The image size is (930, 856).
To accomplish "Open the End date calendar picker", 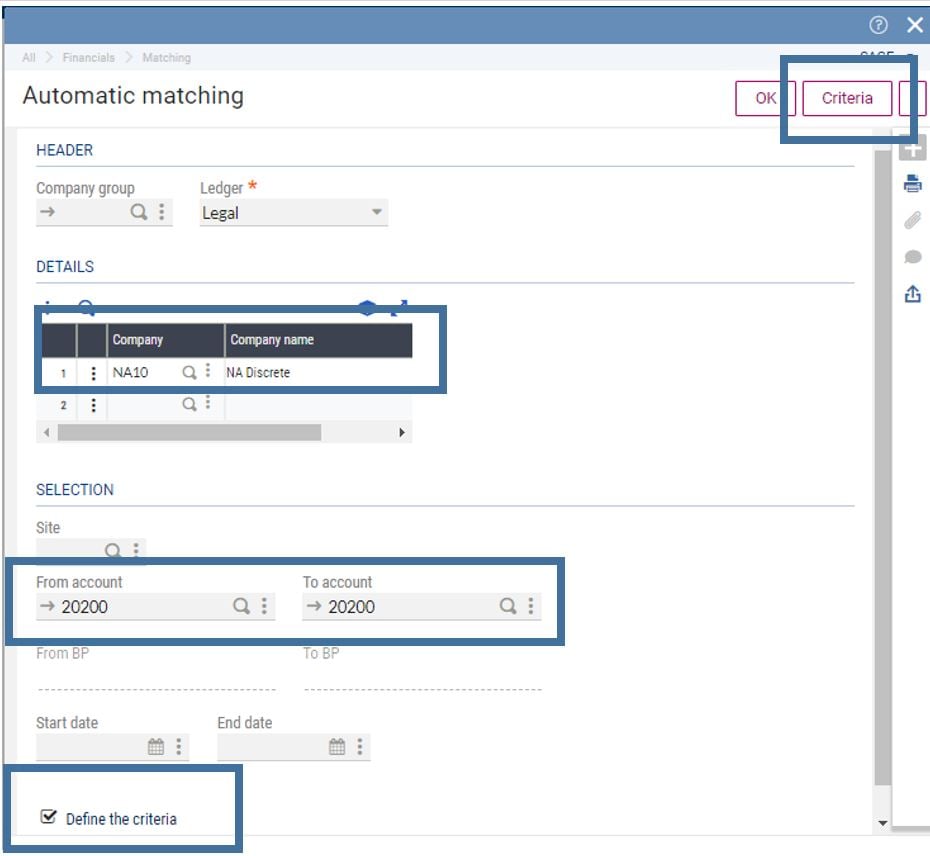I will click(x=337, y=747).
